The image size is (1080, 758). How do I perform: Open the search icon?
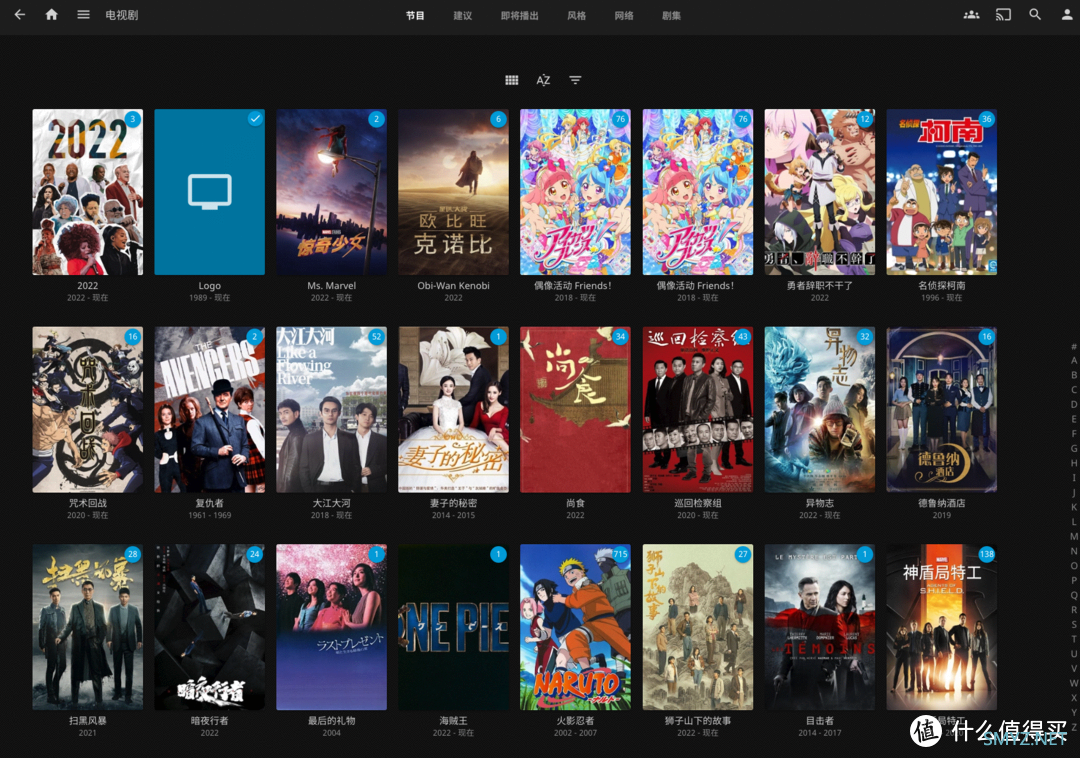1035,14
